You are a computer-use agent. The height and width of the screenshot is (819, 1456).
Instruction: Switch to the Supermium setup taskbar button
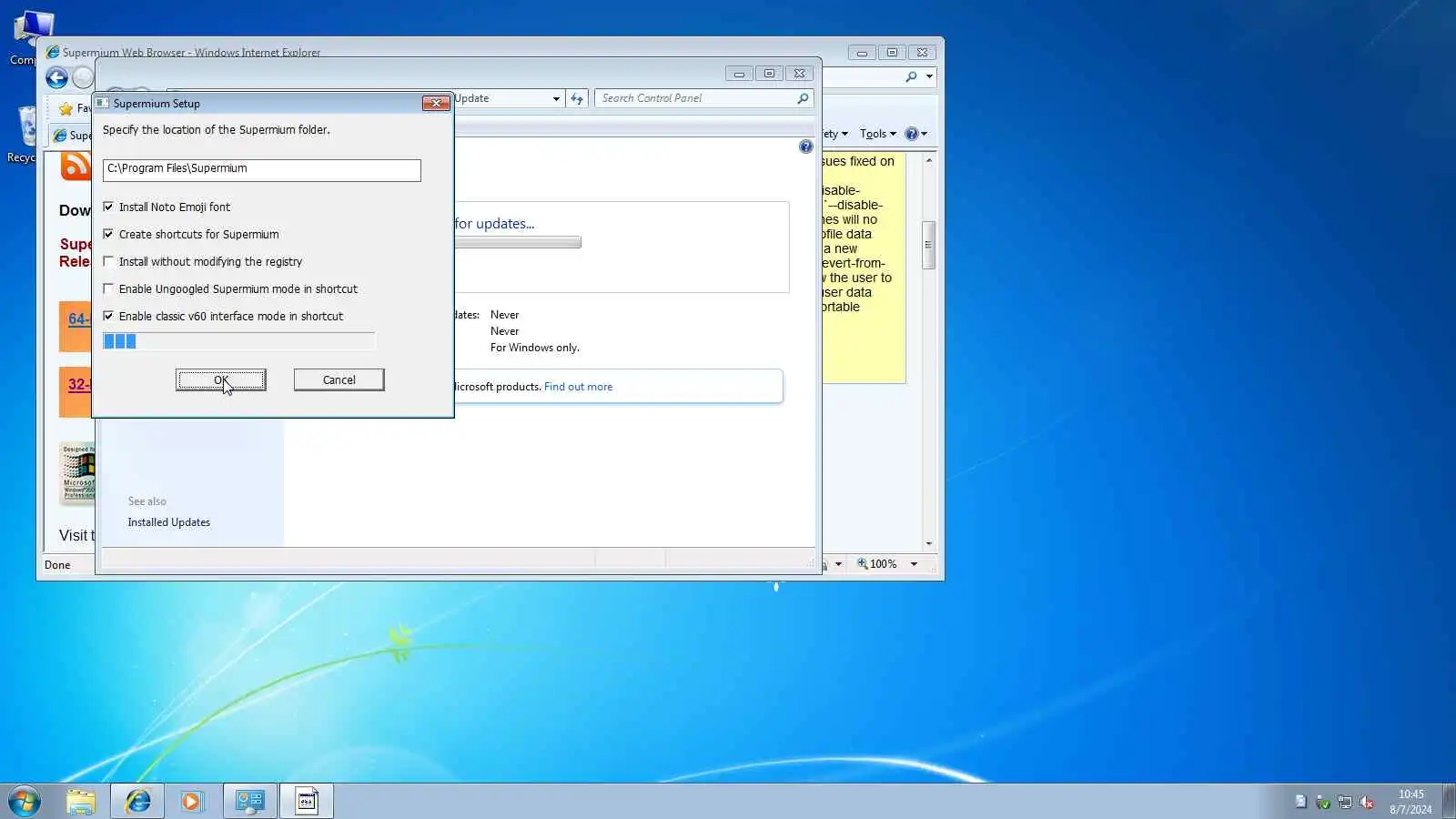tap(307, 801)
